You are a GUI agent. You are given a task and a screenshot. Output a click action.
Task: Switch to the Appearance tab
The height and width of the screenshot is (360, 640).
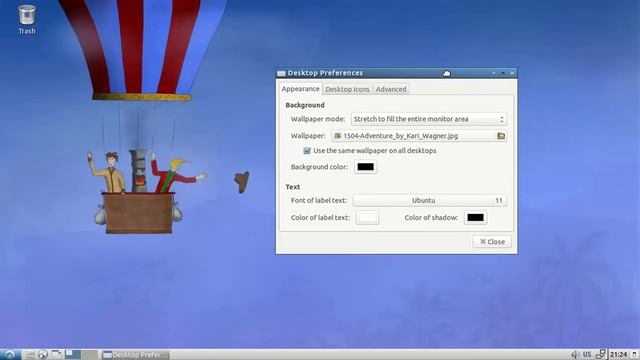point(300,89)
